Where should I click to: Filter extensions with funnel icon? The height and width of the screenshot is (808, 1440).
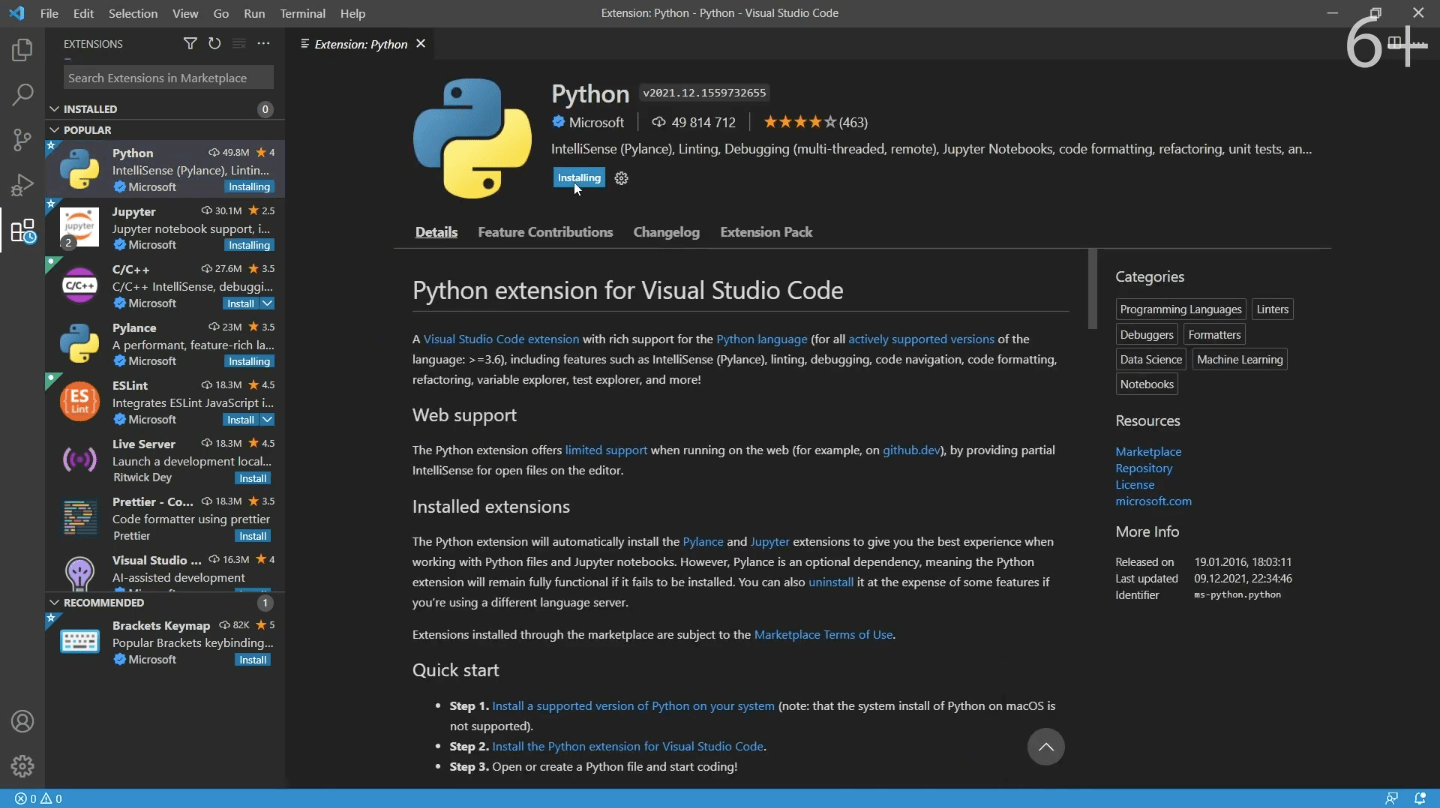190,44
